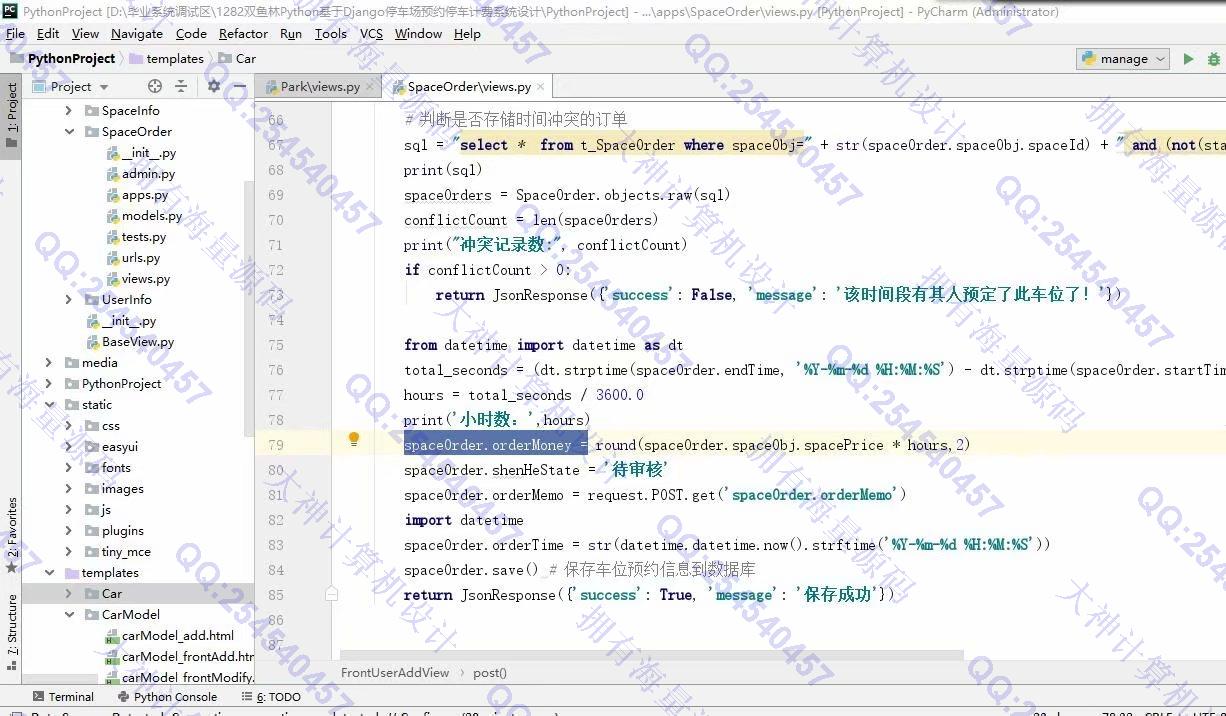Click the highlighted spaceOrder.orderMoney text
Viewport: 1226px width, 716px height.
click(x=496, y=445)
